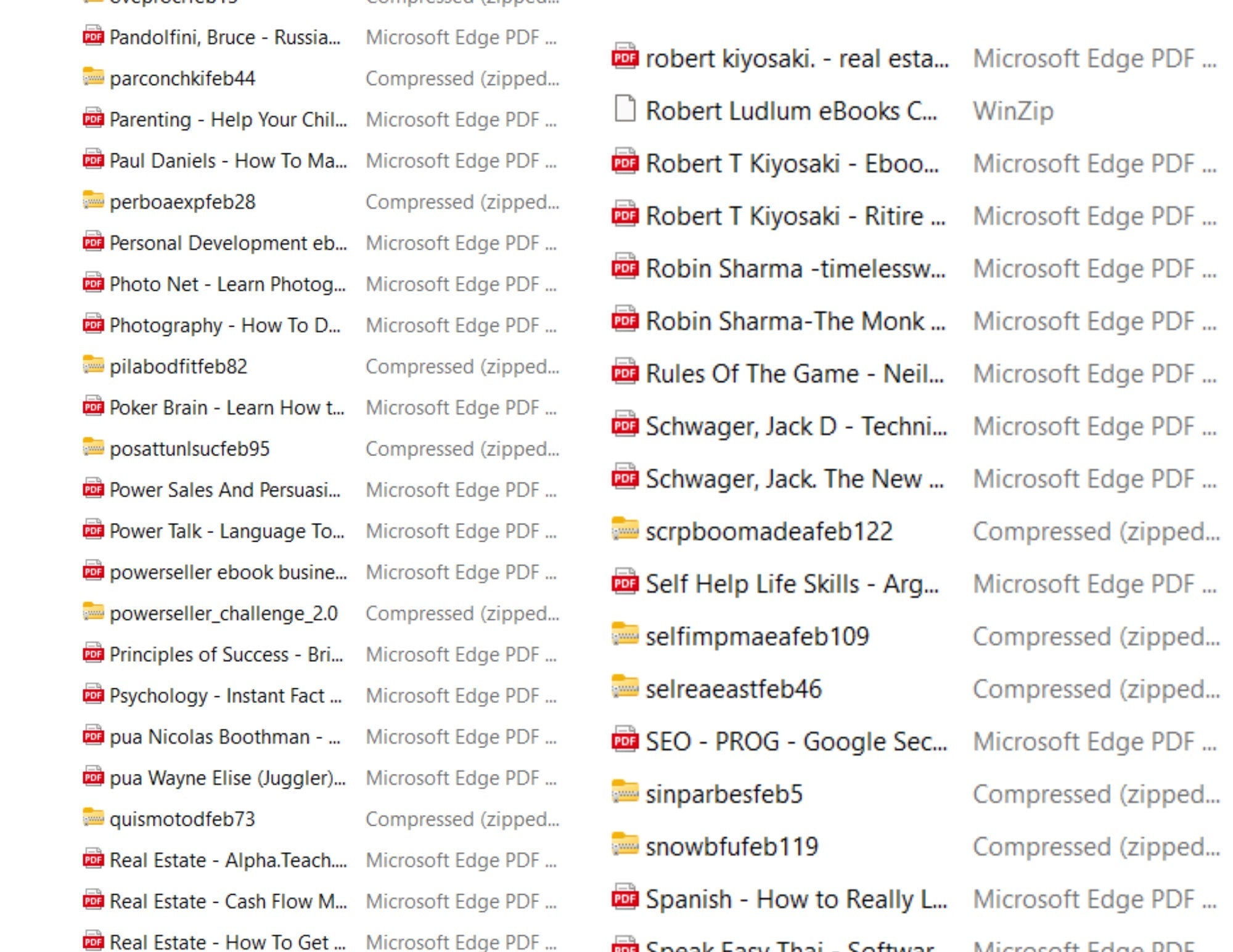Click PDF icon of Poker Brain file
This screenshot has height=952, width=1233.
click(93, 407)
